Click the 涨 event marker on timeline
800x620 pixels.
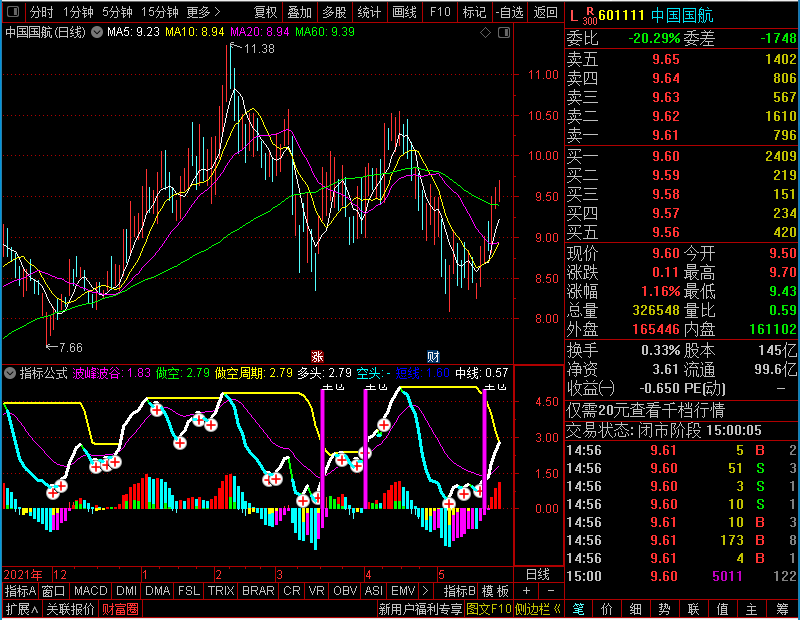317,356
